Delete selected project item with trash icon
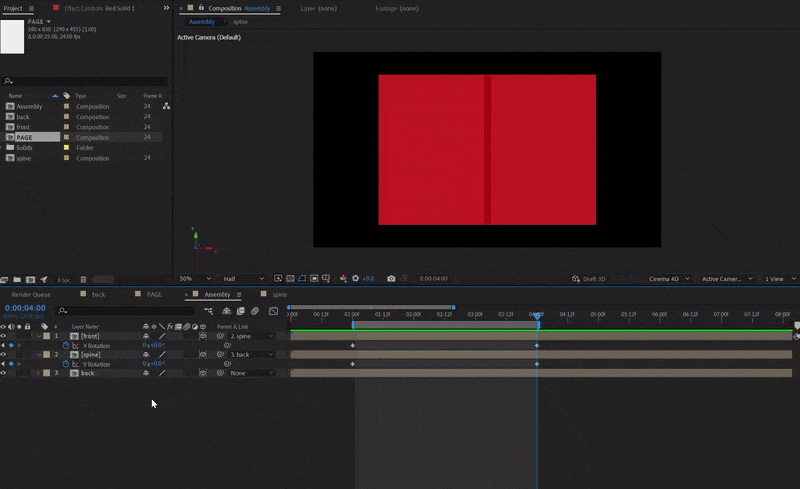800x489 pixels. point(83,280)
